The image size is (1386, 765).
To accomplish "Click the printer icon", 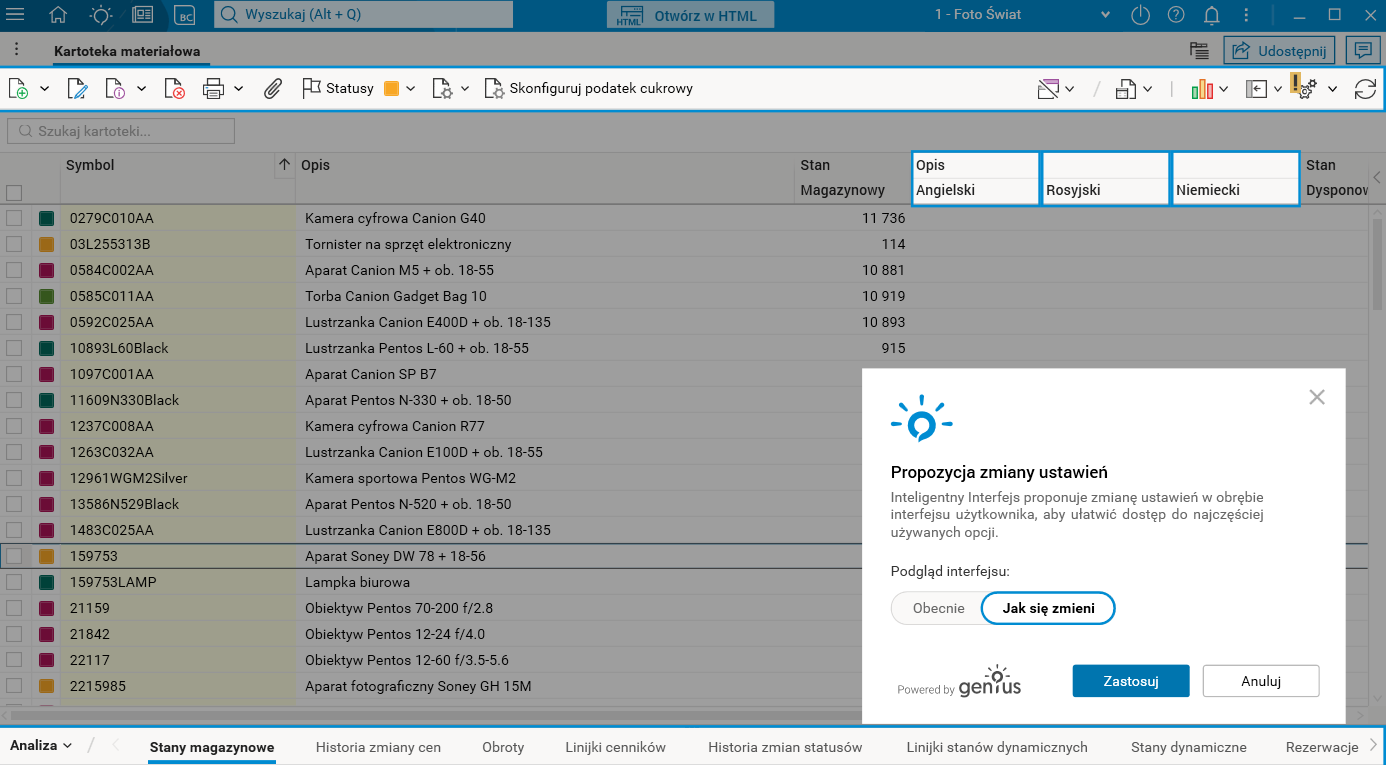I will (x=213, y=89).
